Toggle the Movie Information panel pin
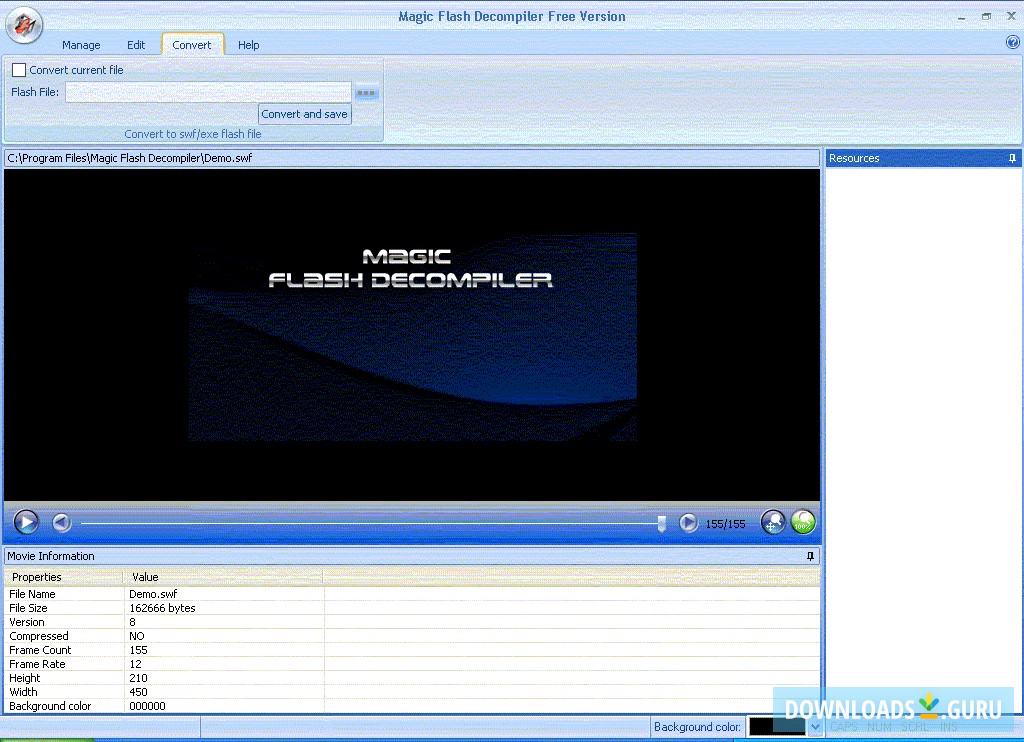 [x=811, y=556]
